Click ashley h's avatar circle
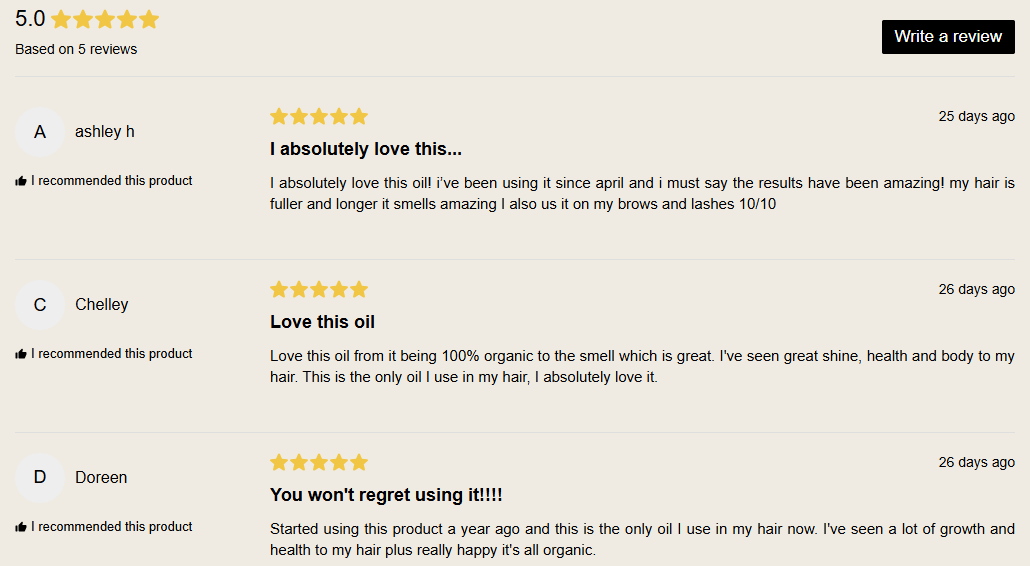1030x566 pixels. point(40,132)
